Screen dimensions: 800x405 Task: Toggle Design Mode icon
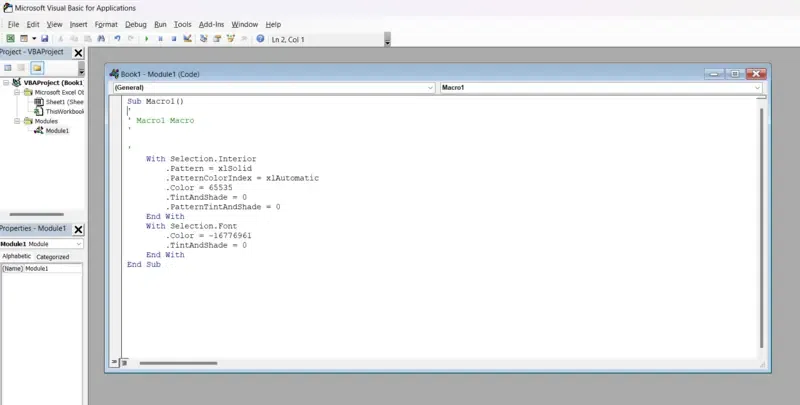click(187, 39)
